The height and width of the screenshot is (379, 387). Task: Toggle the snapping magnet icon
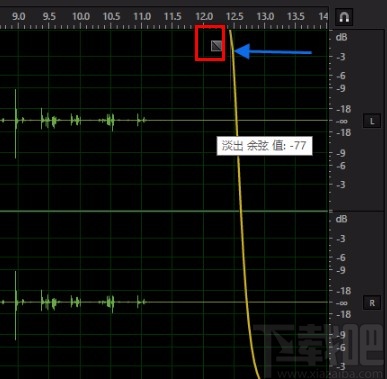pos(344,17)
